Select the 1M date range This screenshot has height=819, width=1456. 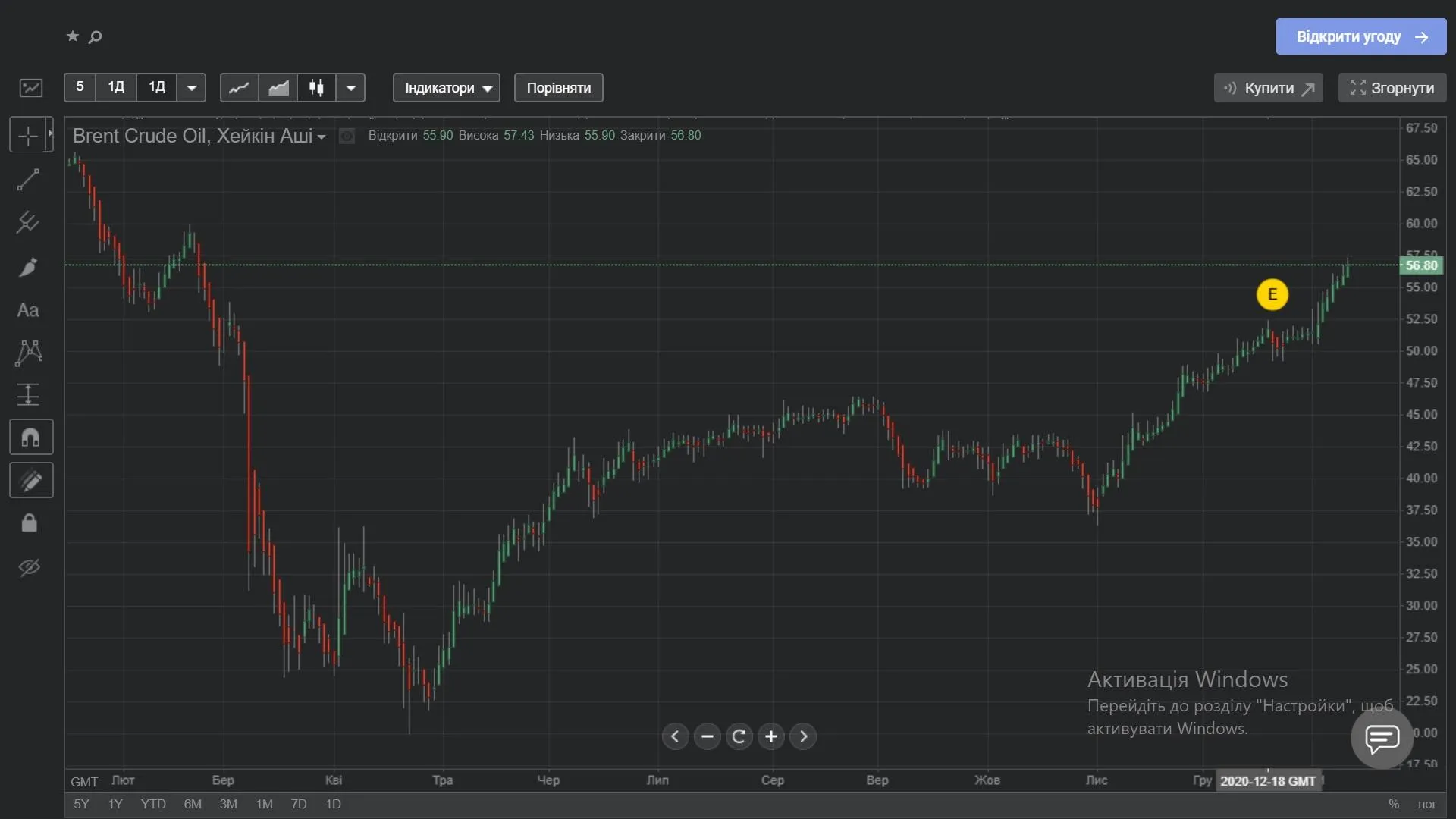[264, 804]
